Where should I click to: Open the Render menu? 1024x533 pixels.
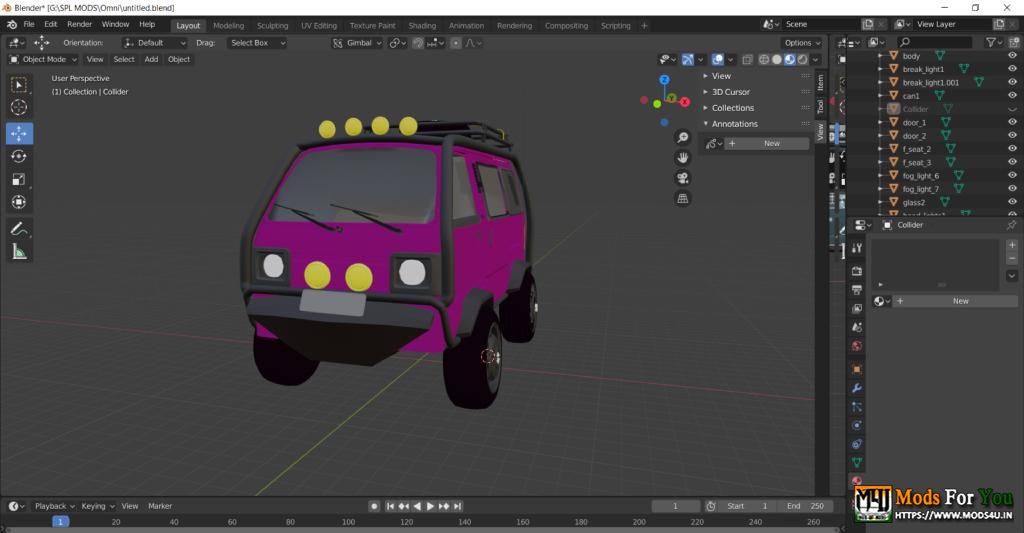point(80,24)
